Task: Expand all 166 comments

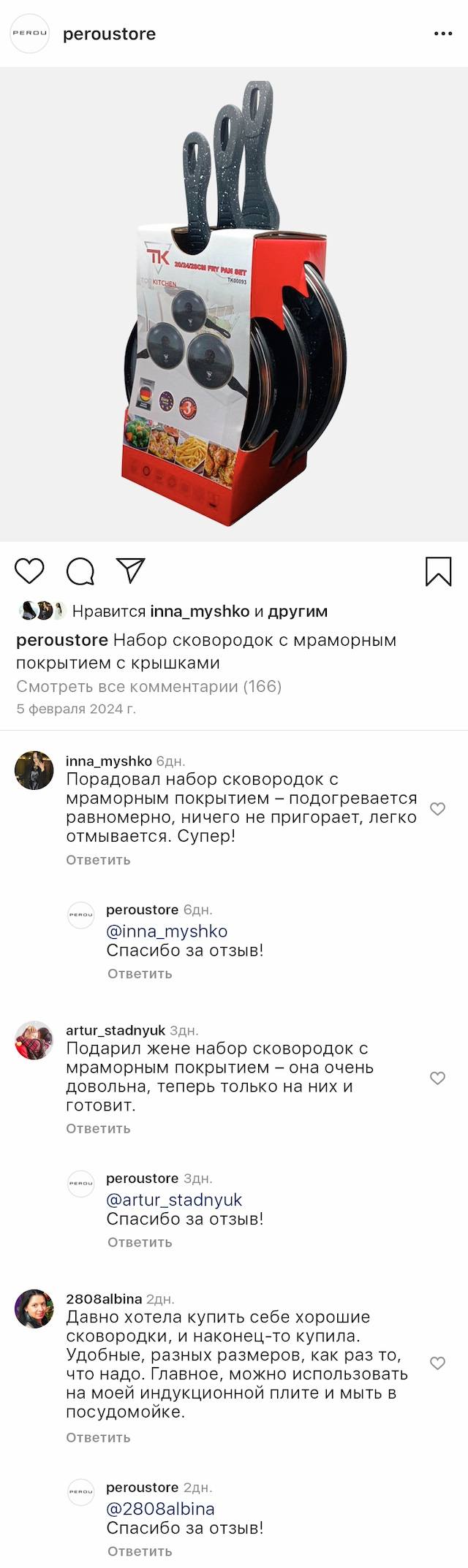Action: [148, 686]
